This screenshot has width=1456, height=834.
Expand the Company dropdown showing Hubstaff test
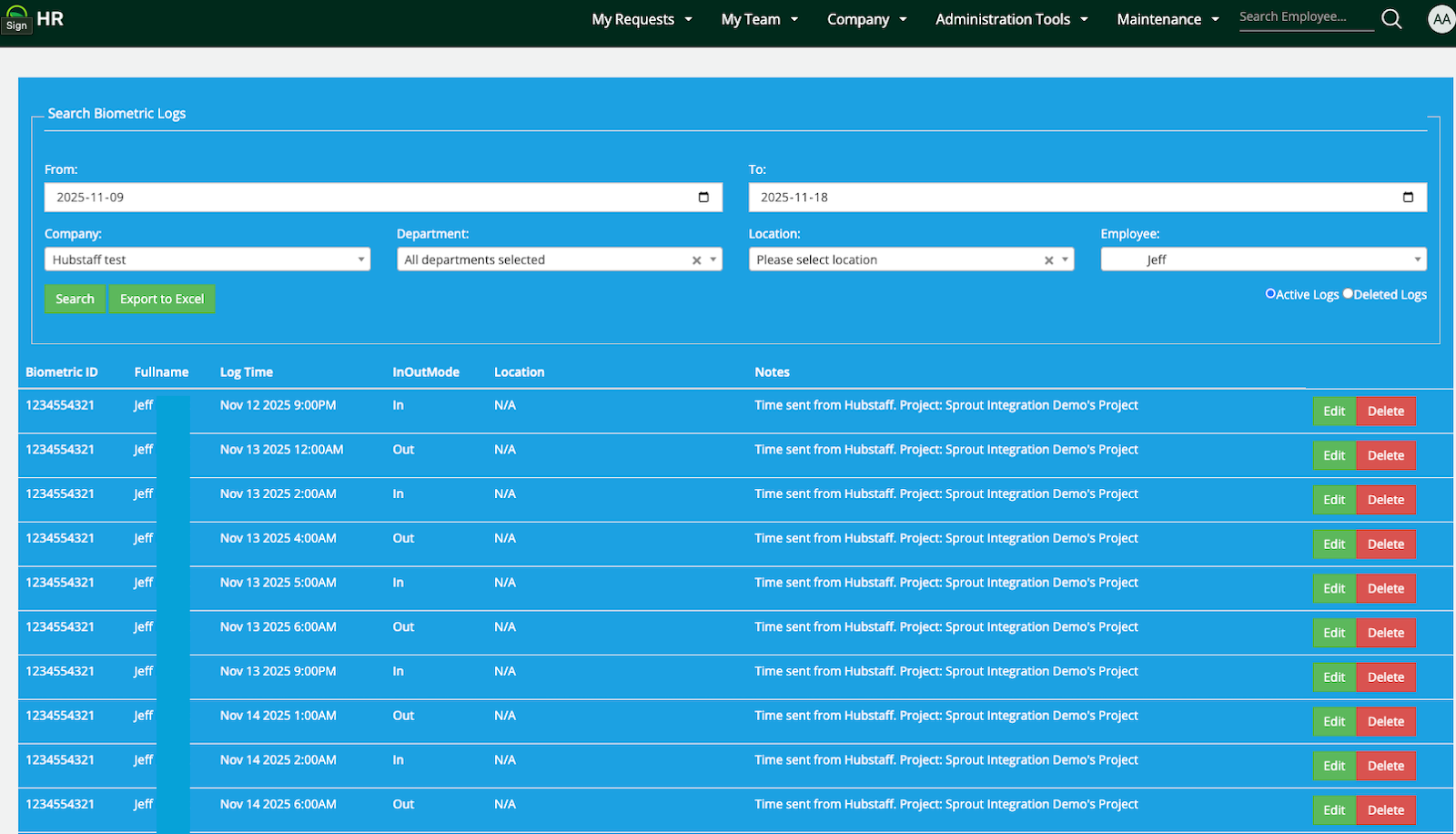pyautogui.click(x=207, y=259)
